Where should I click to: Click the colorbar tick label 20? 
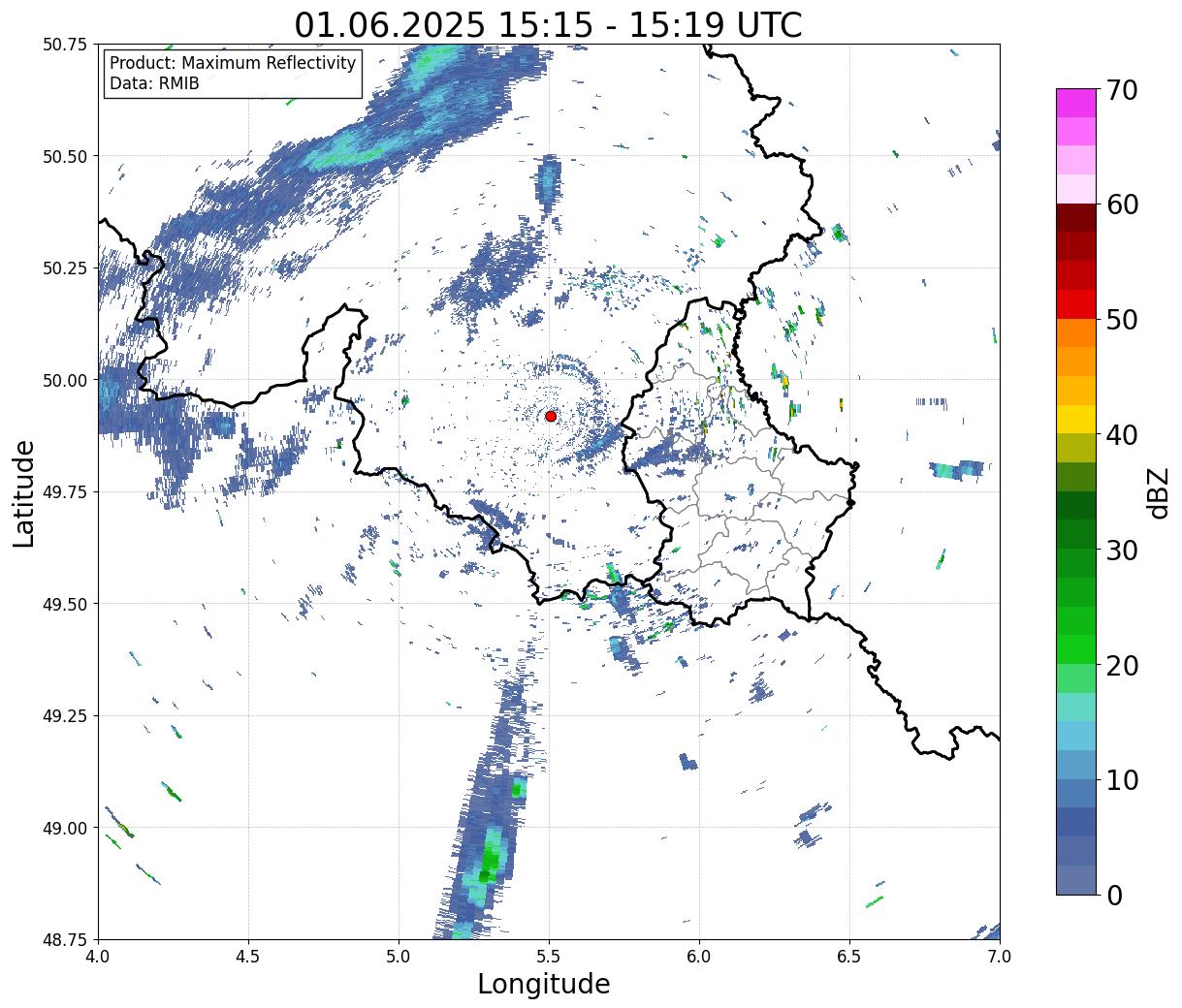coord(1122,666)
